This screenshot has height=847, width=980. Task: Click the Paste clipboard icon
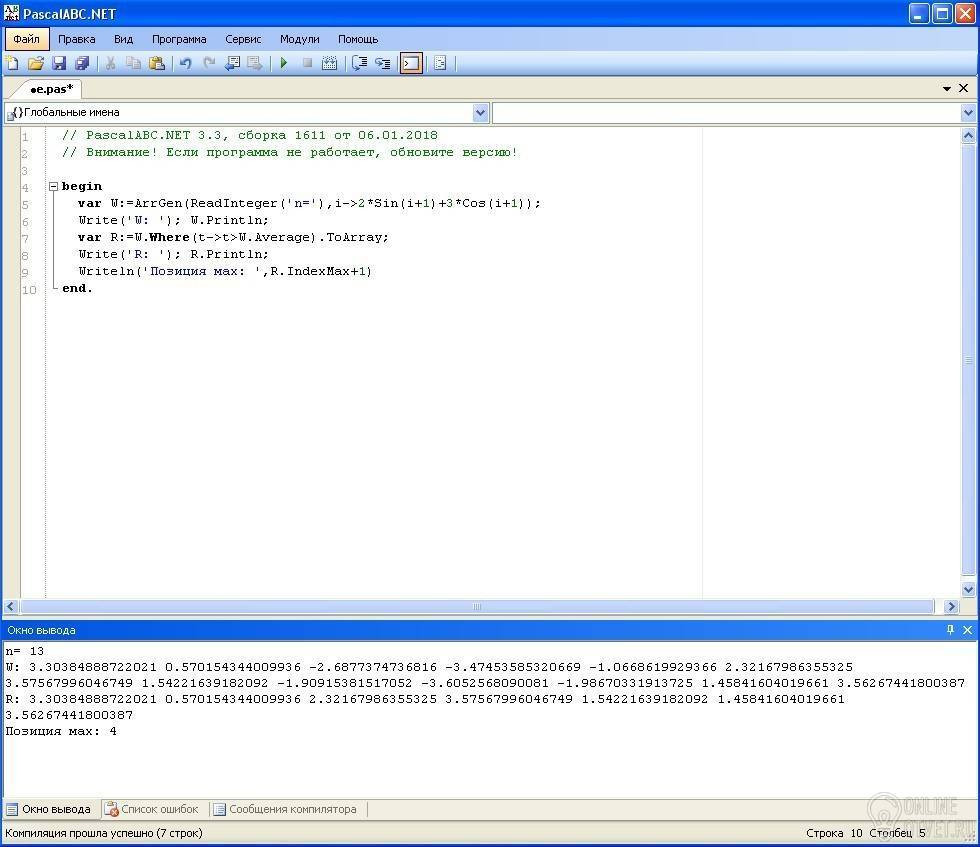tap(157, 63)
